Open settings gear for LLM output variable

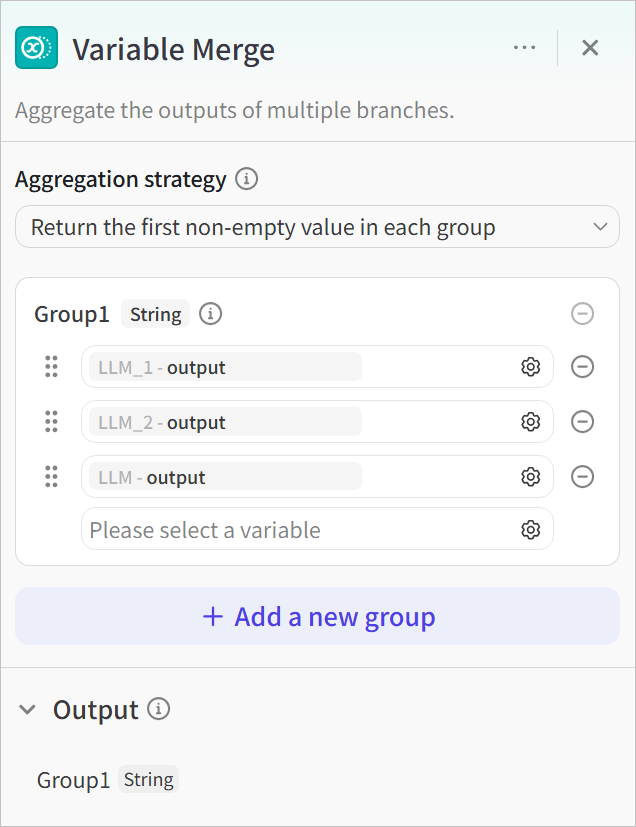click(531, 477)
